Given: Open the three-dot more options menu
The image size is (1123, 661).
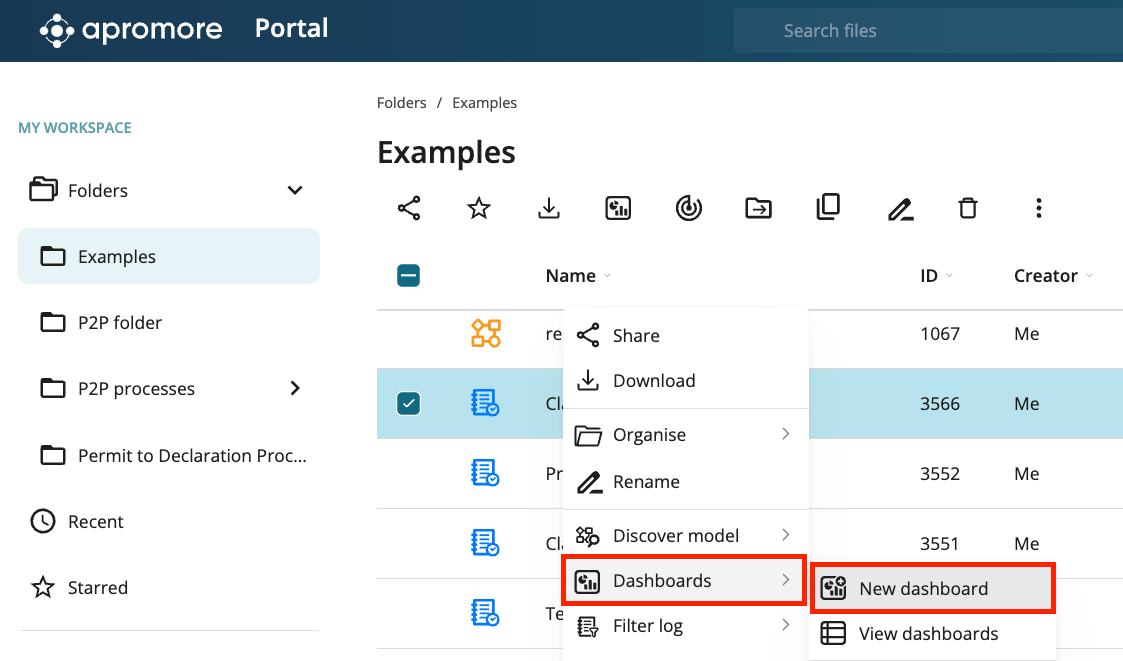Looking at the screenshot, I should coord(1039,208).
